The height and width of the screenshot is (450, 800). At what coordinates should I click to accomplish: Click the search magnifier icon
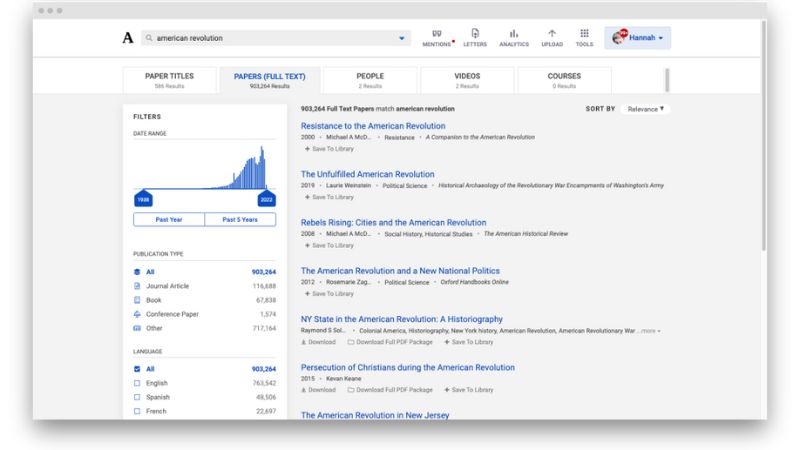click(149, 38)
